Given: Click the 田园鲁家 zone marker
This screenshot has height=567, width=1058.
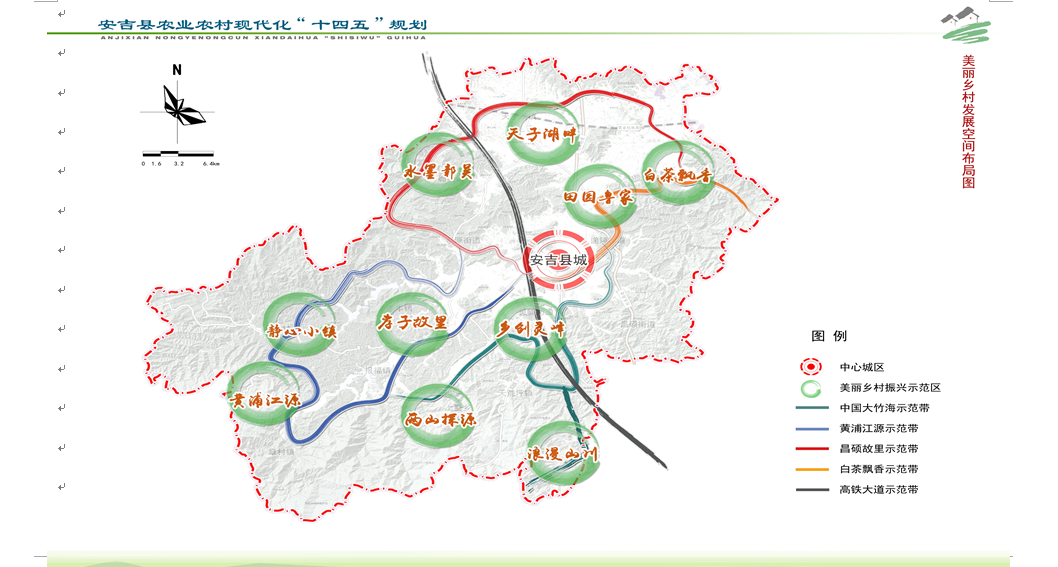Looking at the screenshot, I should [x=600, y=196].
